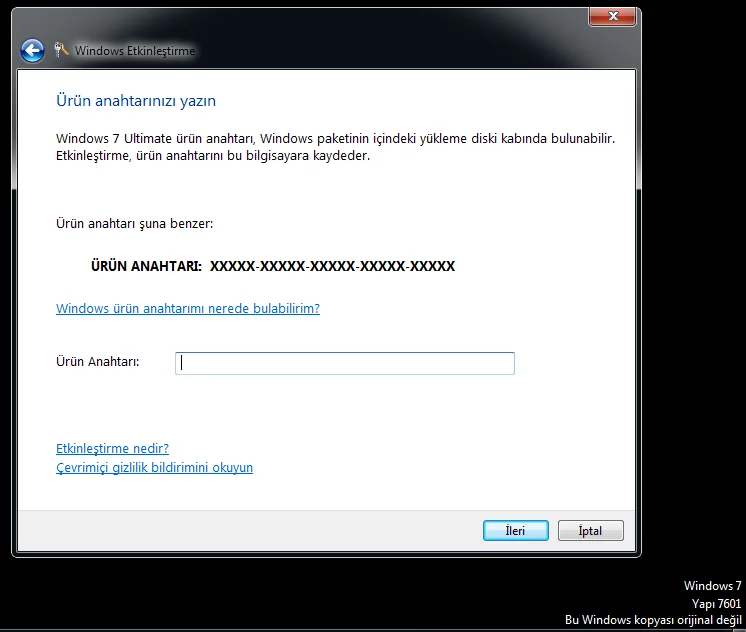
Task: Open 'Çevrimiçi gizlilik bildirimini okuyun' link
Action: click(155, 467)
